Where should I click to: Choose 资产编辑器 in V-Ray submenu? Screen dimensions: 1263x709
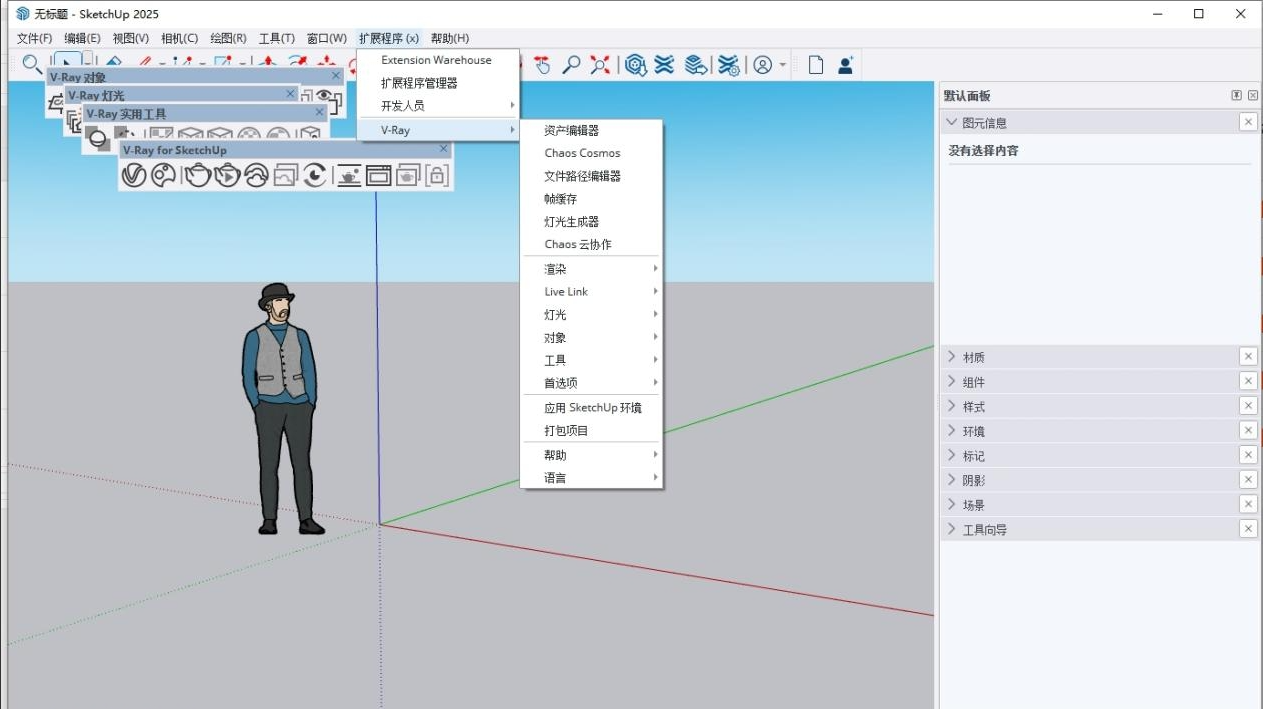point(591,130)
